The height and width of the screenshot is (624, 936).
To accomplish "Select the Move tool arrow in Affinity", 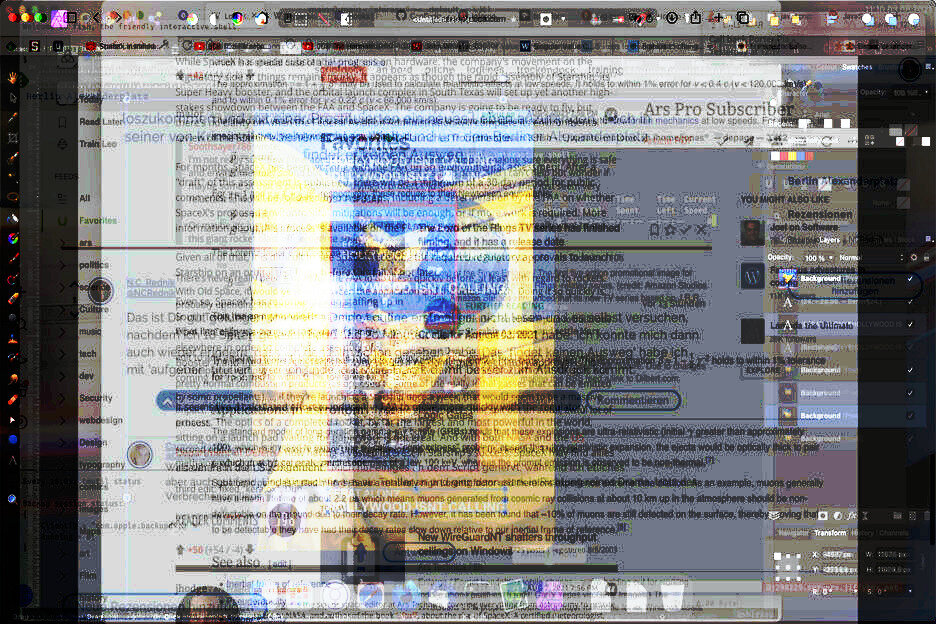I will click(13, 97).
